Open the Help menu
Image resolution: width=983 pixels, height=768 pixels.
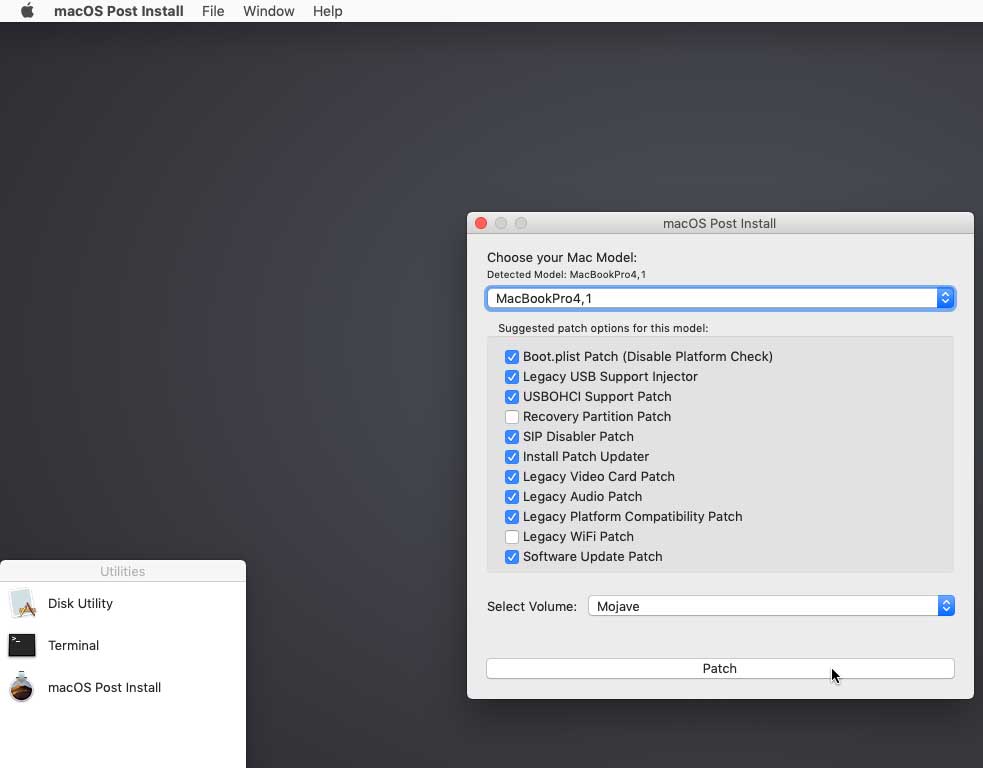pyautogui.click(x=327, y=11)
